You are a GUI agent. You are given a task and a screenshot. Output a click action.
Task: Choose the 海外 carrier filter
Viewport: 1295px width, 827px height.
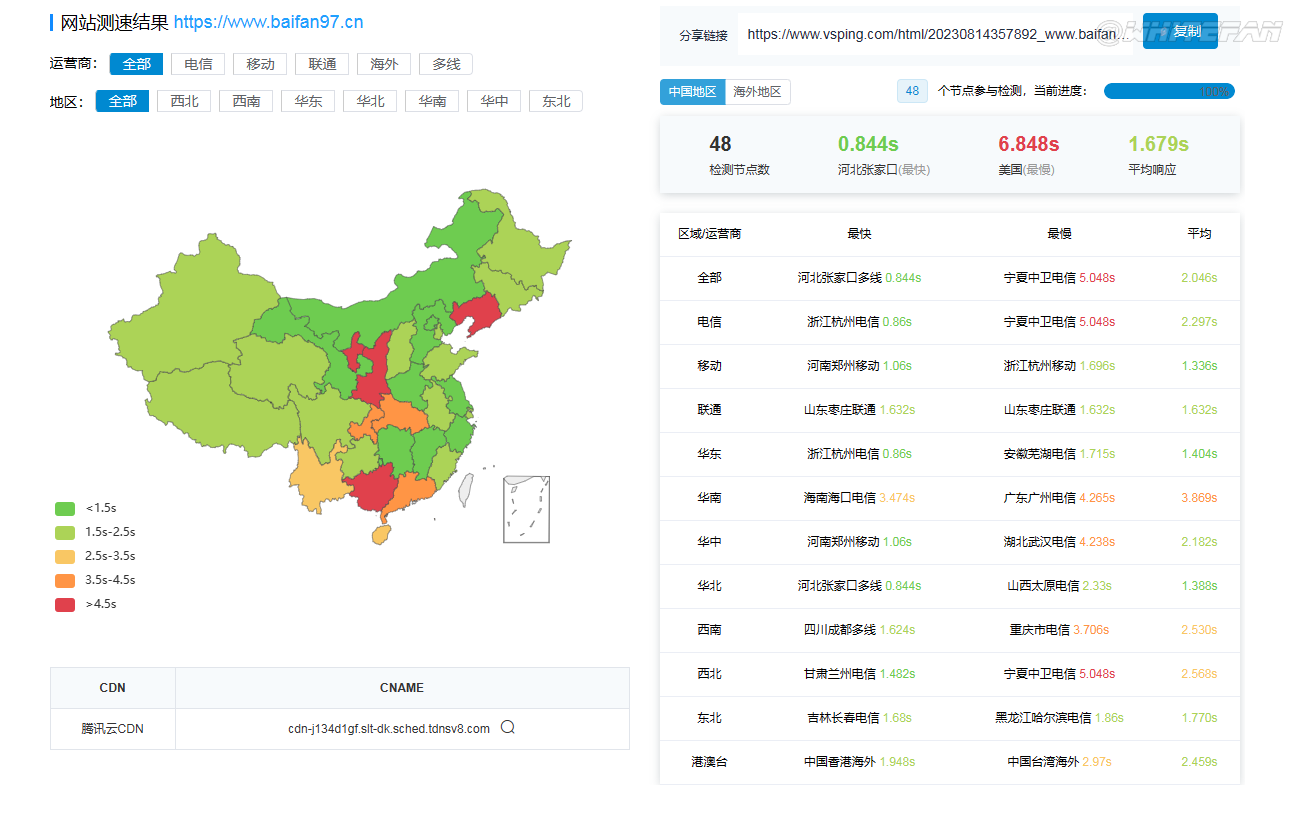[x=384, y=64]
